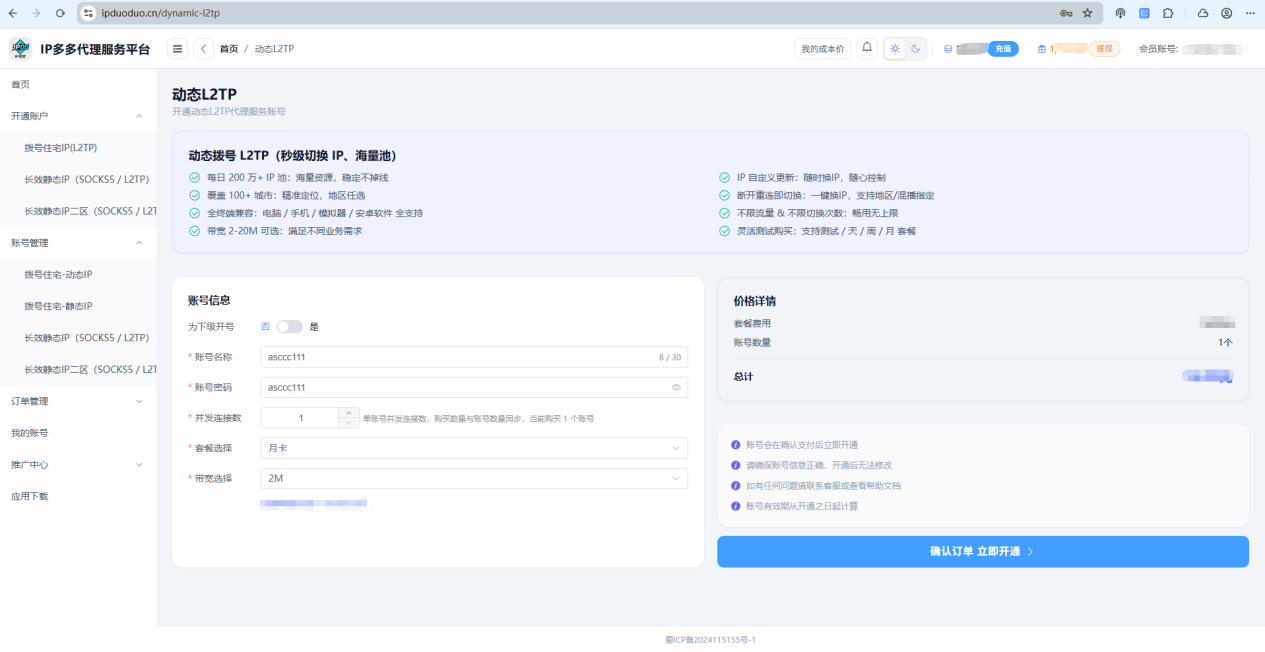Viewport: 1265px width, 652px height.
Task: Increase 并发连接数 with up arrow
Action: (x=348, y=412)
